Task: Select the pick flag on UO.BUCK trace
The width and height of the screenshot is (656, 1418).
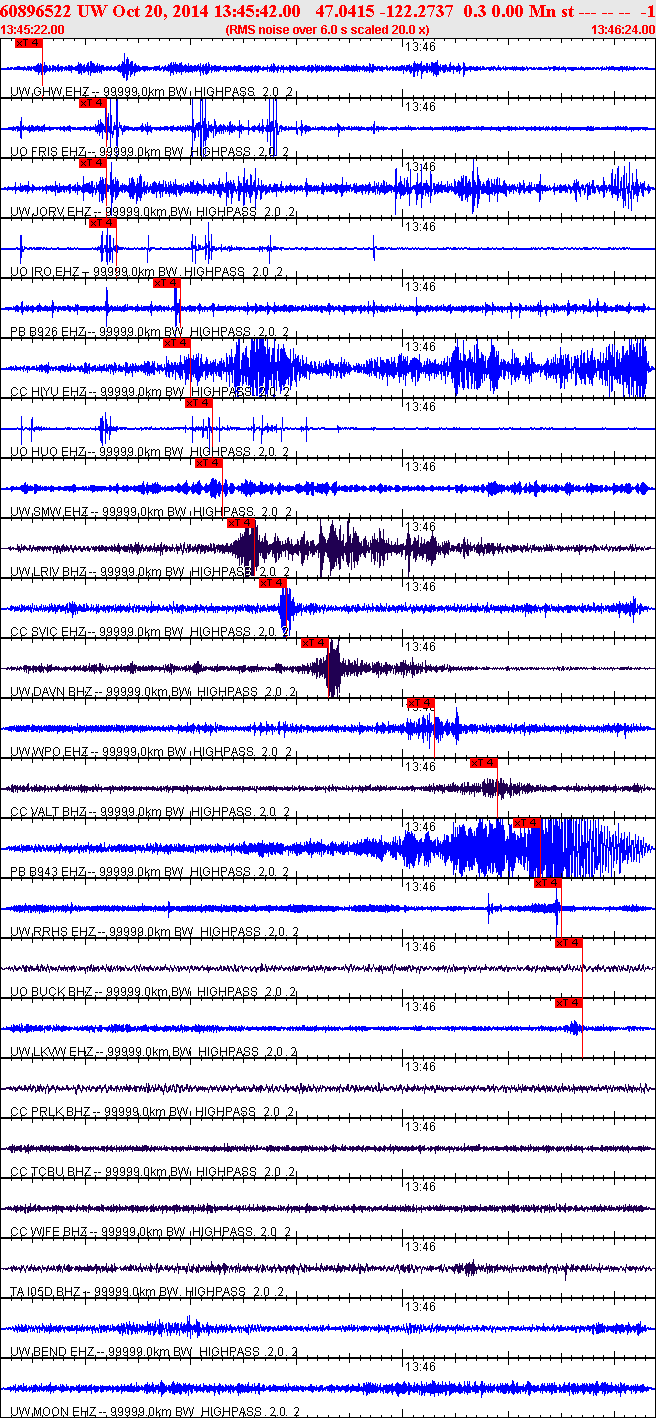Action: pyautogui.click(x=569, y=943)
